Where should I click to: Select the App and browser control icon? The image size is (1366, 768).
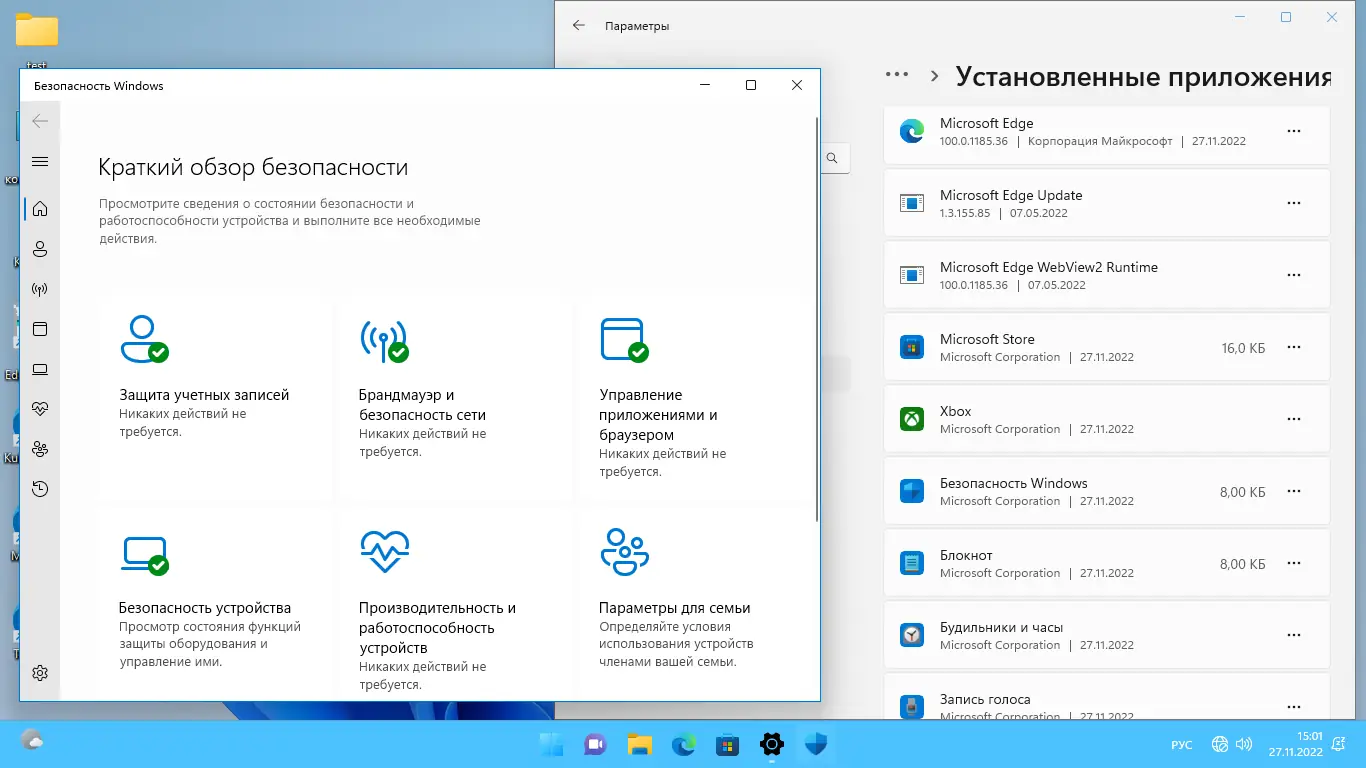[x=39, y=329]
